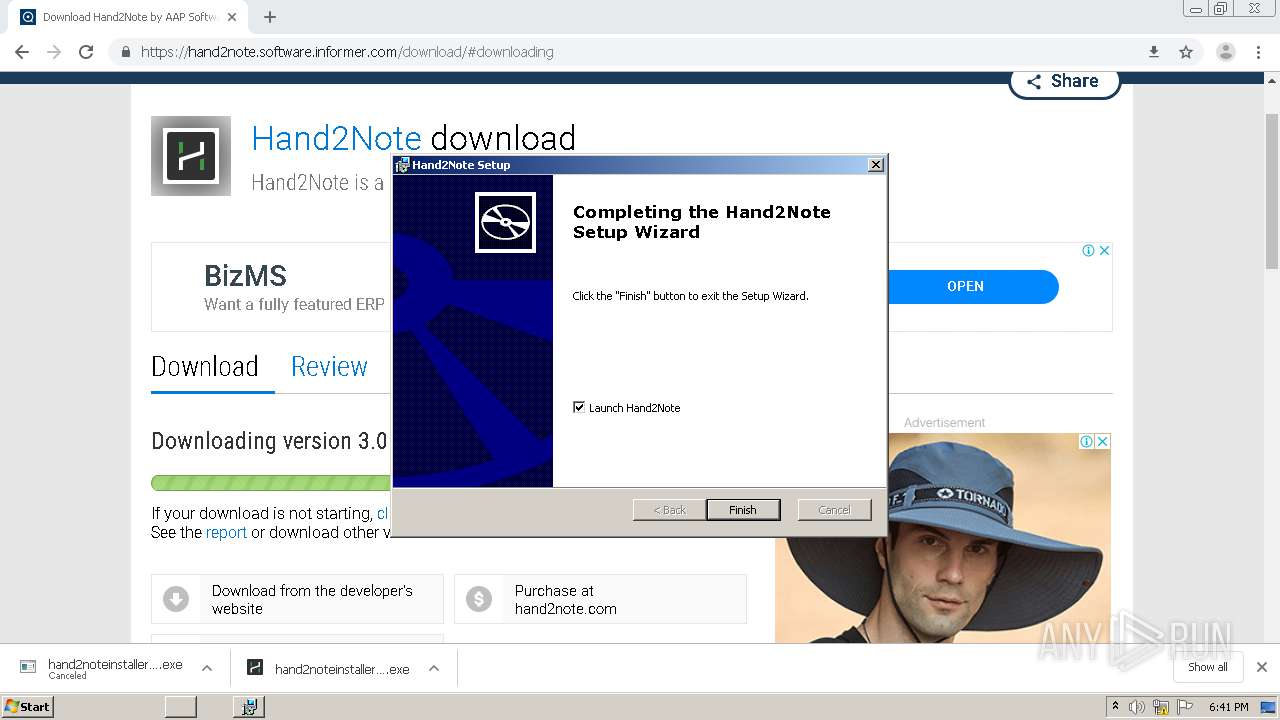Image resolution: width=1280 pixels, height=720 pixels.
Task: Click the OPEN button in BizMS ad
Action: pyautogui.click(x=965, y=286)
